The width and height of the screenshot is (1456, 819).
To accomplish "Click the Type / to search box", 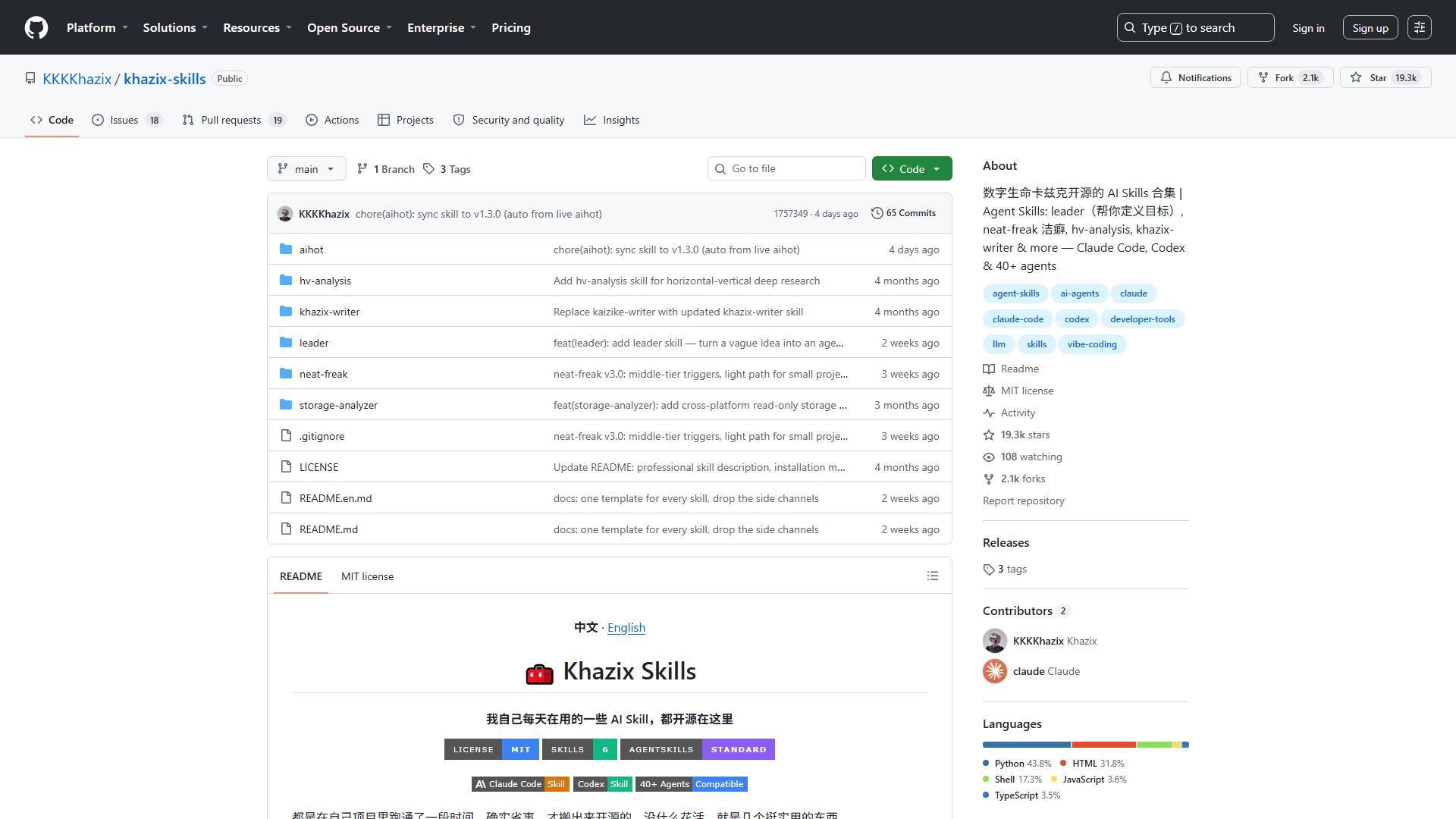I will click(x=1195, y=27).
